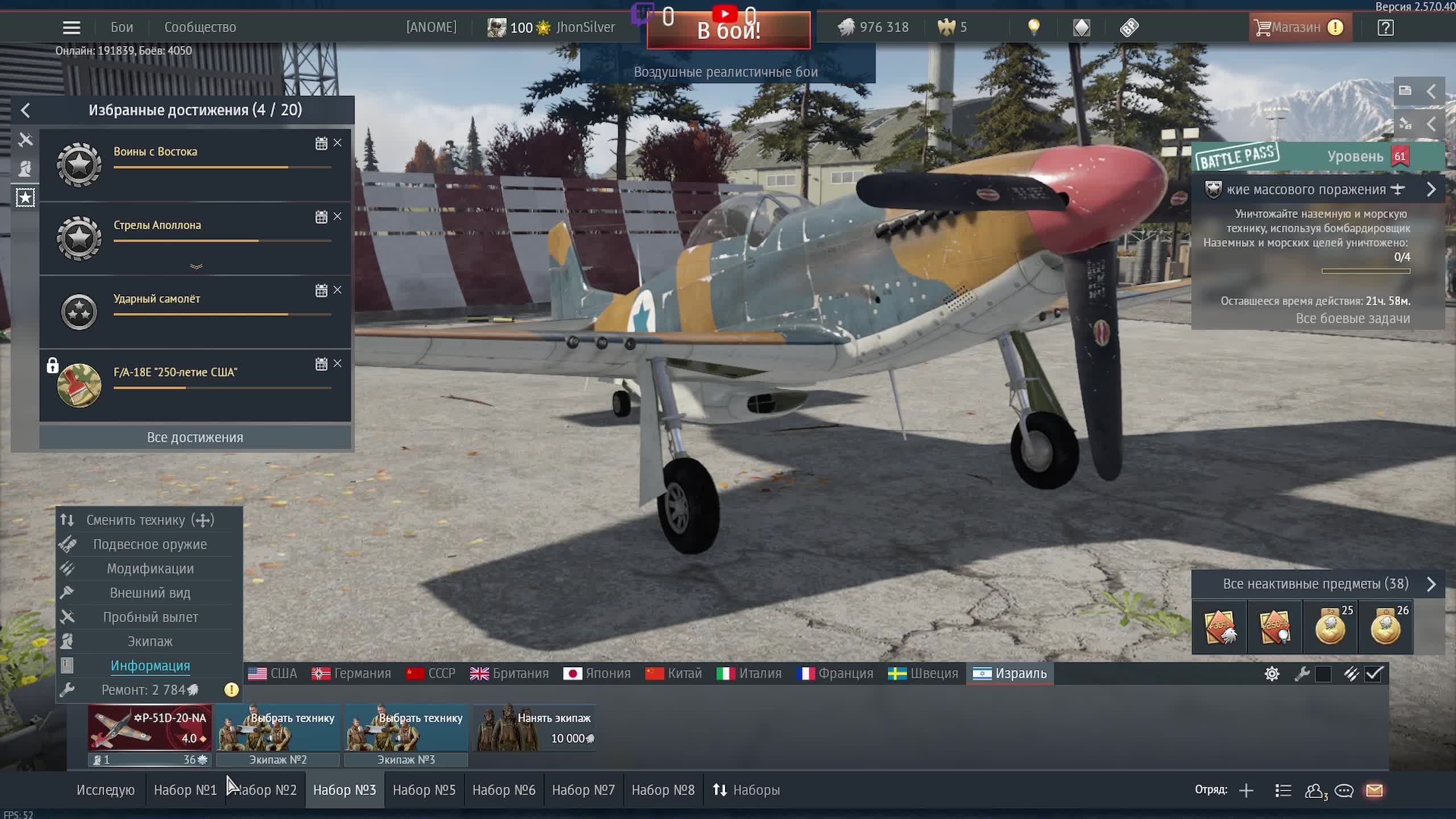Viewport: 1456px width, 819px height.
Task: Open slotbar gear settings icon
Action: pyautogui.click(x=1272, y=674)
